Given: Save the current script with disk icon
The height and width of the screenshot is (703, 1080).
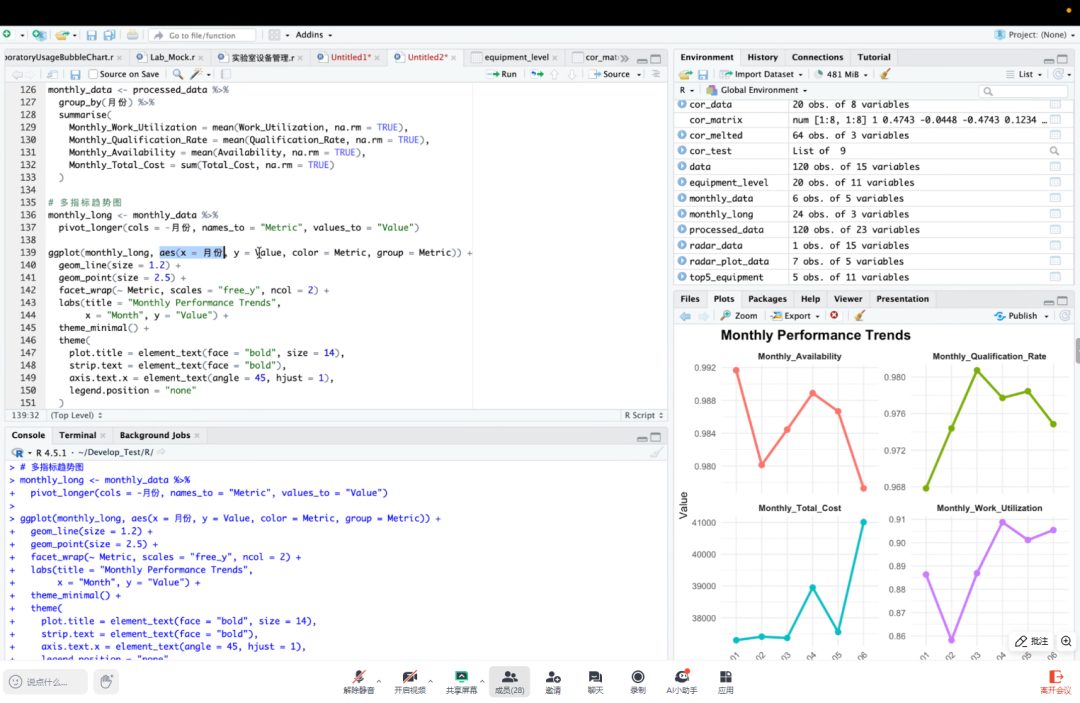Looking at the screenshot, I should (x=75, y=74).
